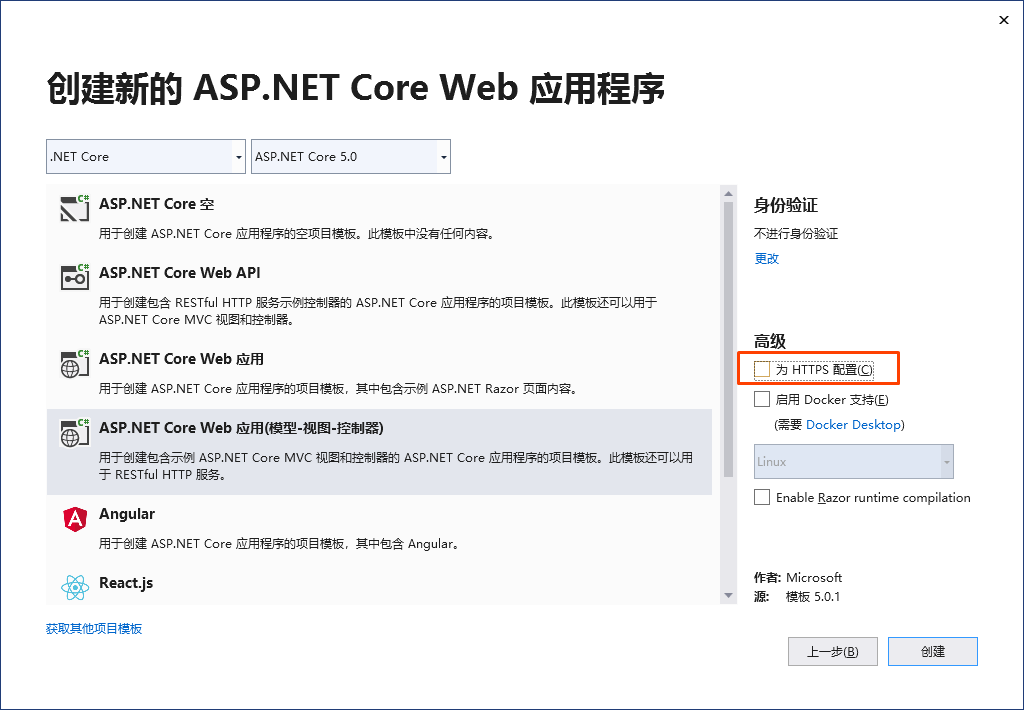Click the 上一步(B) button

[x=833, y=651]
